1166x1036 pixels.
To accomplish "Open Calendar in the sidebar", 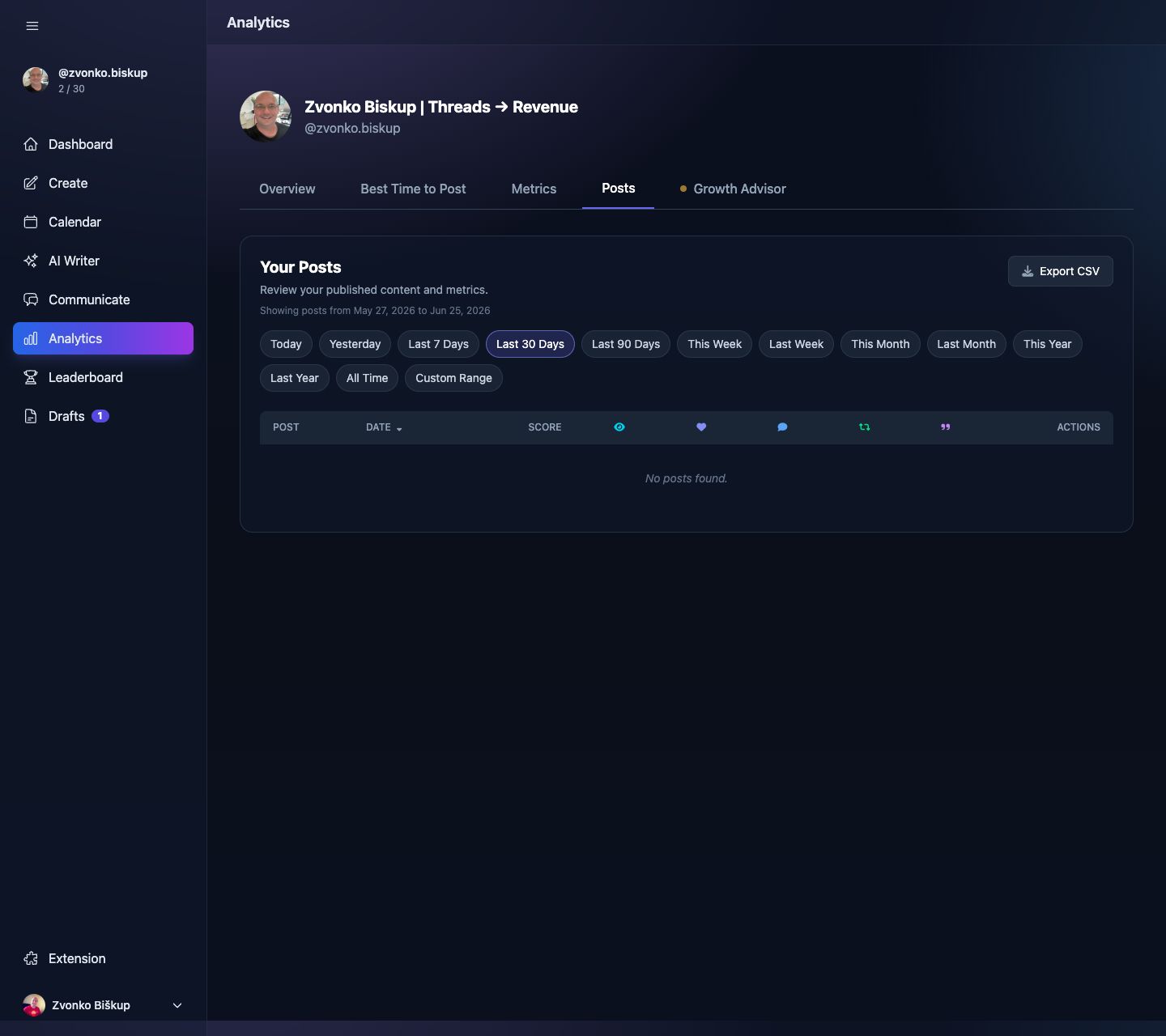I will click(x=103, y=222).
